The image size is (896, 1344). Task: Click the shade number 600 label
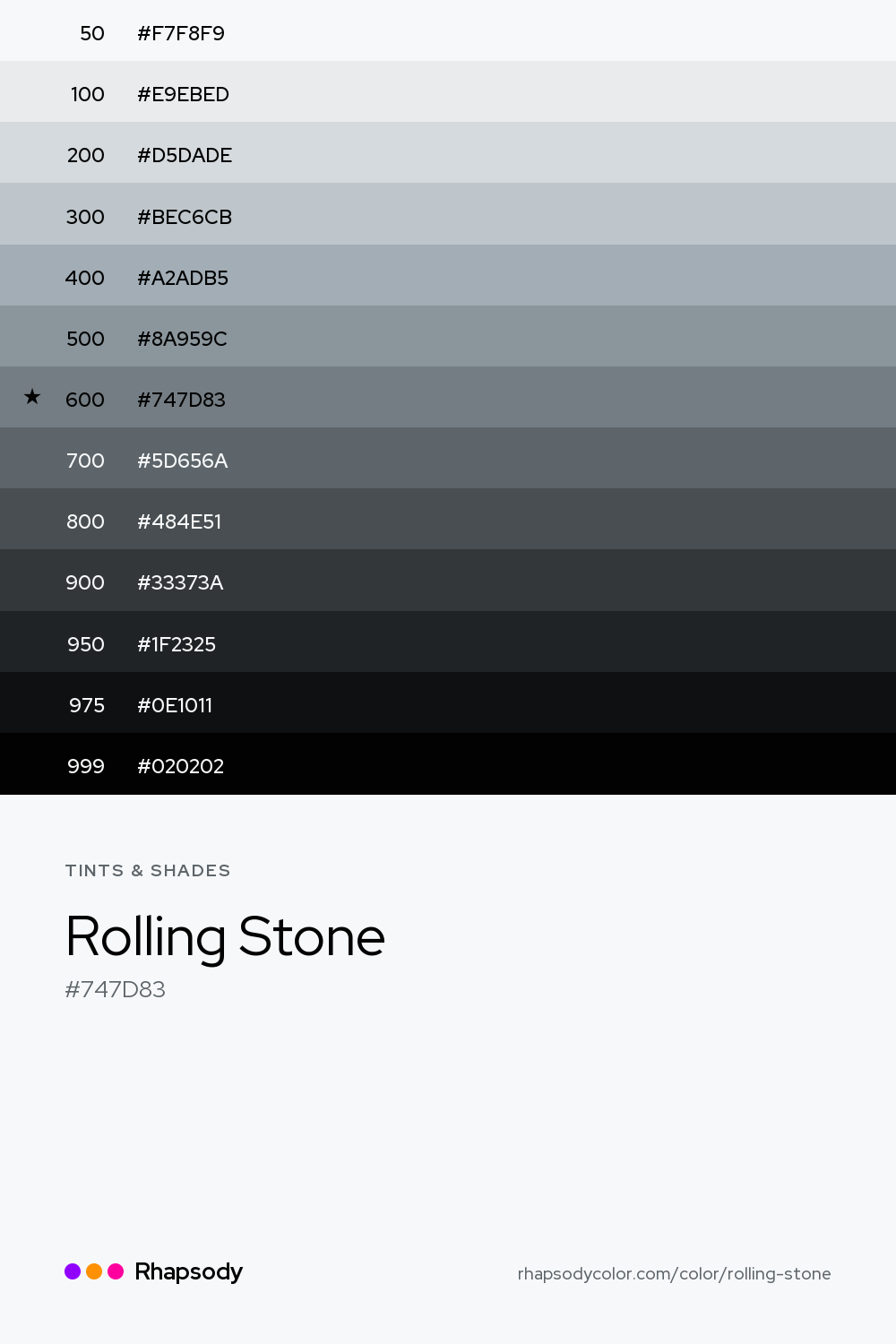pyautogui.click(x=85, y=401)
